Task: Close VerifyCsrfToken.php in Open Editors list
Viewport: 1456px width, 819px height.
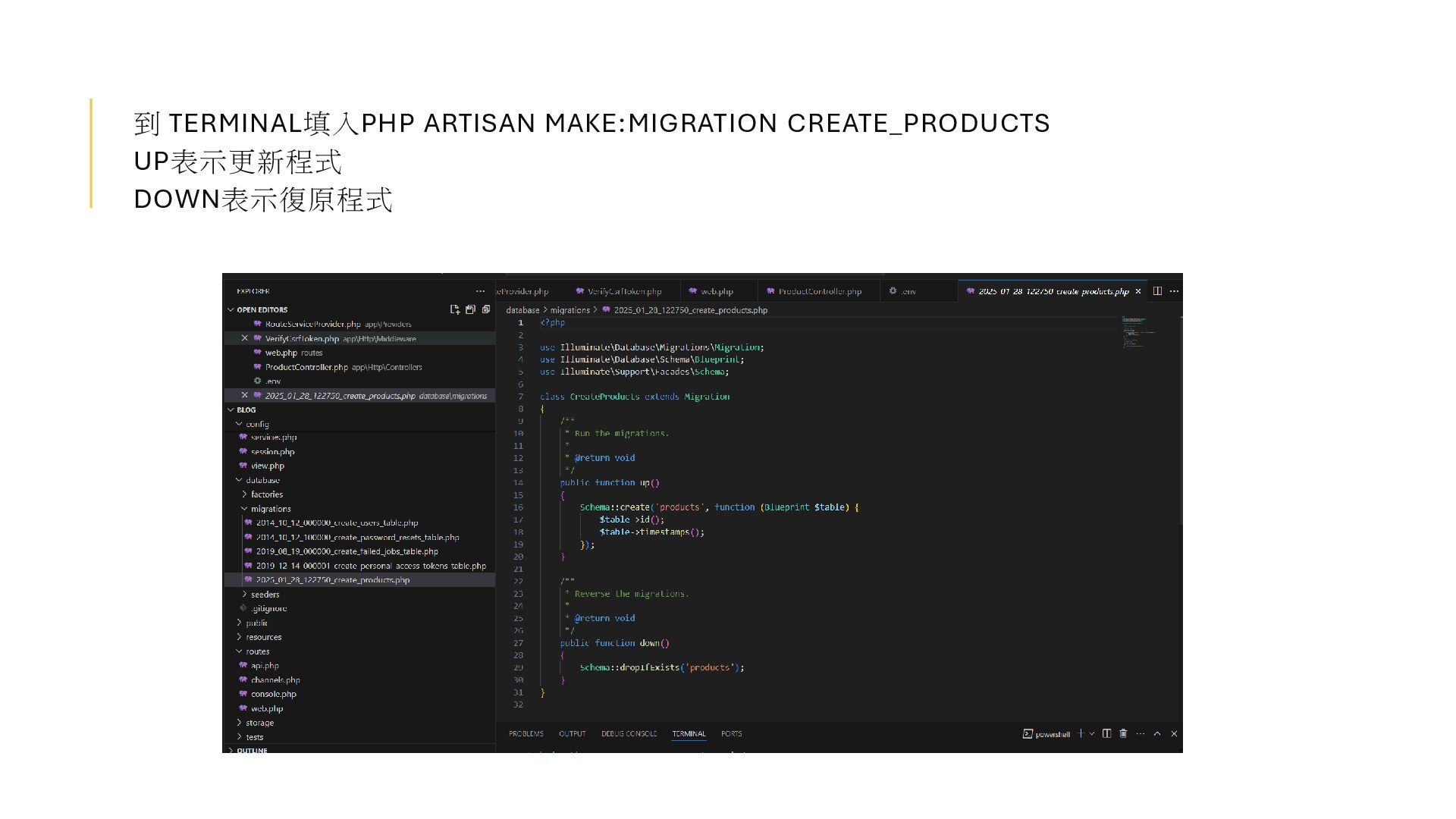Action: 244,338
